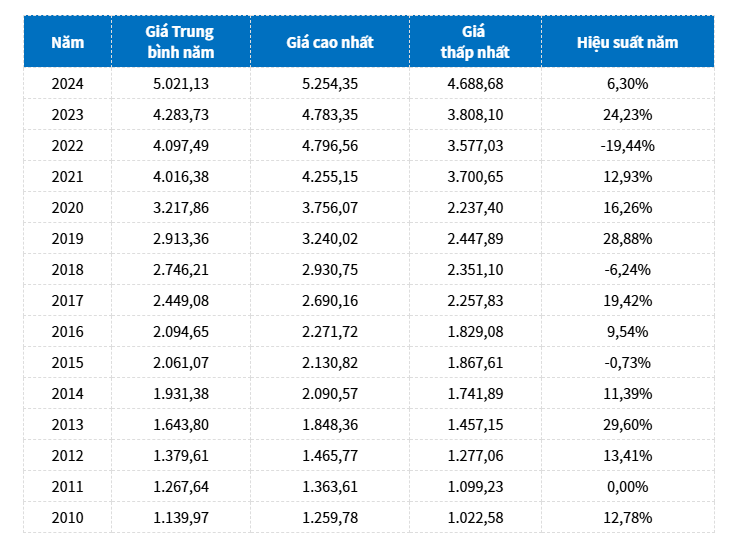Click lowest price 2.237,40 in 2020
Viewport: 744px width, 539px height.
tap(475, 208)
